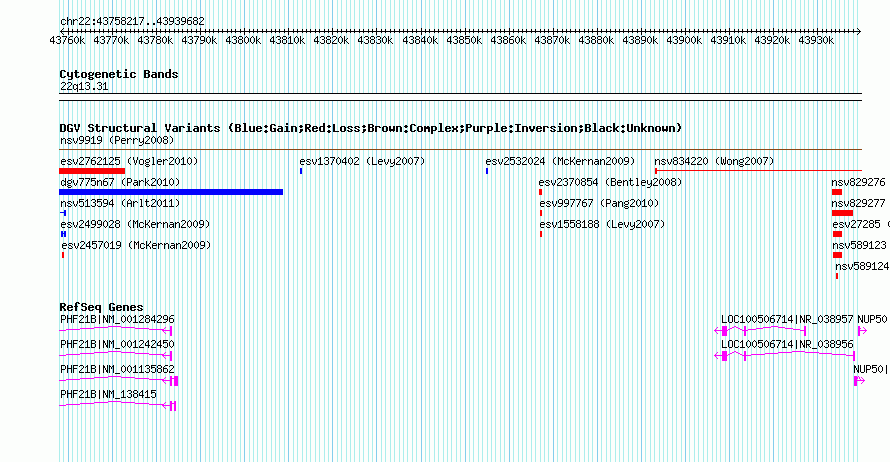Viewport: 890px width, 462px height.
Task: Click the magenta gene glyph under PHF21B|NM_138415
Action: point(117,405)
